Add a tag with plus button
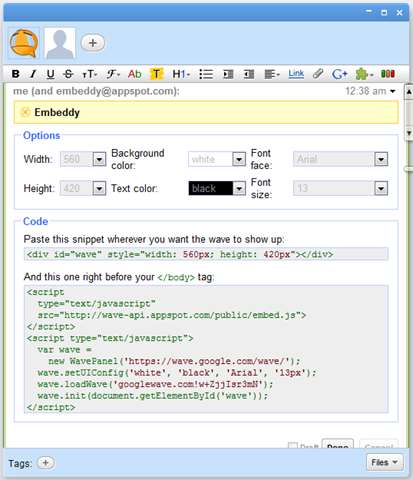Screen dimensions: 413x480 coord(46,462)
